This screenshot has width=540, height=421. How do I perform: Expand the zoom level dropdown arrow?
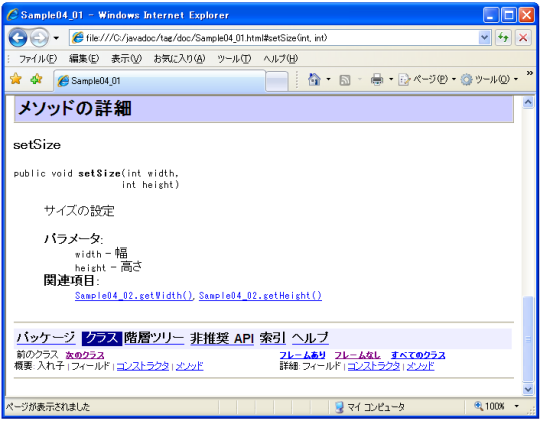tap(516, 406)
